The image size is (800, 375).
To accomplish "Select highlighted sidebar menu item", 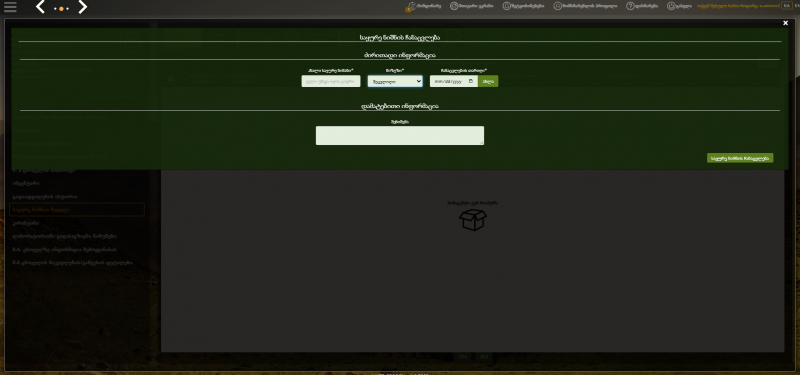I will 77,209.
